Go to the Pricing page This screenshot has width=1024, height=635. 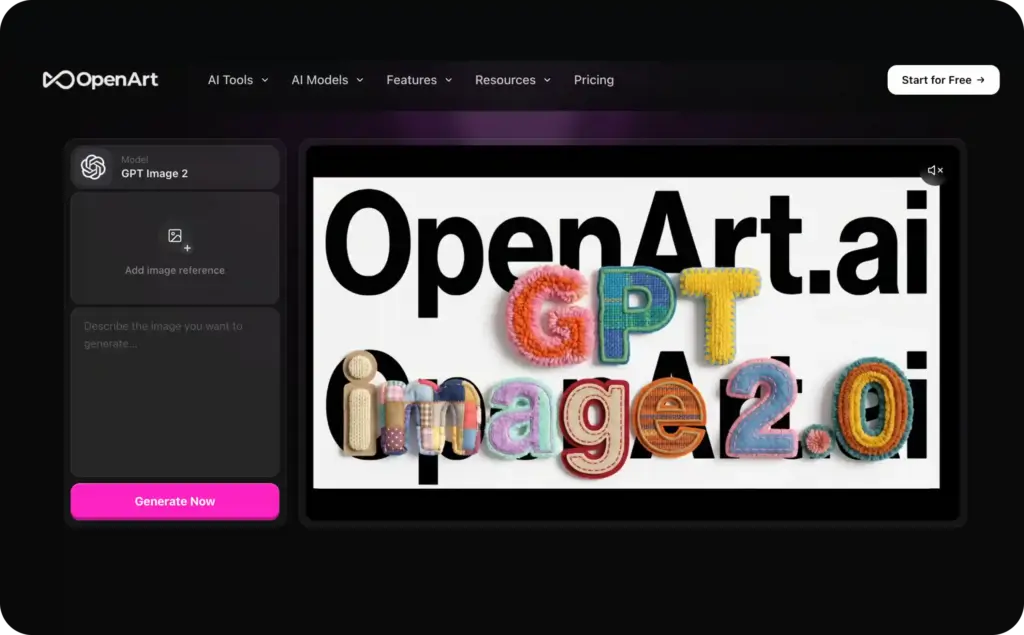tap(594, 80)
